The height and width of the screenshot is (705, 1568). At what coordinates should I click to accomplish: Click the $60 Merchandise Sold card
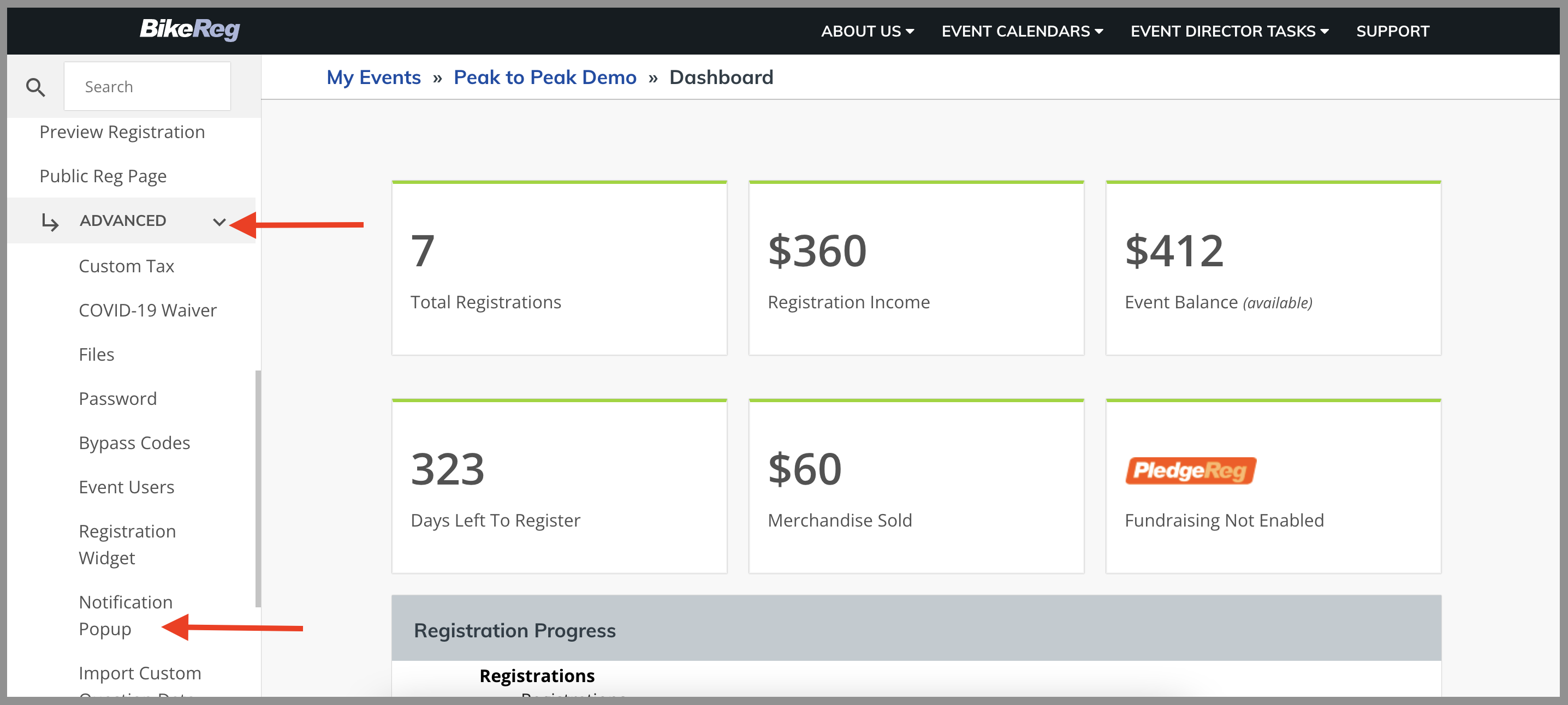click(916, 486)
